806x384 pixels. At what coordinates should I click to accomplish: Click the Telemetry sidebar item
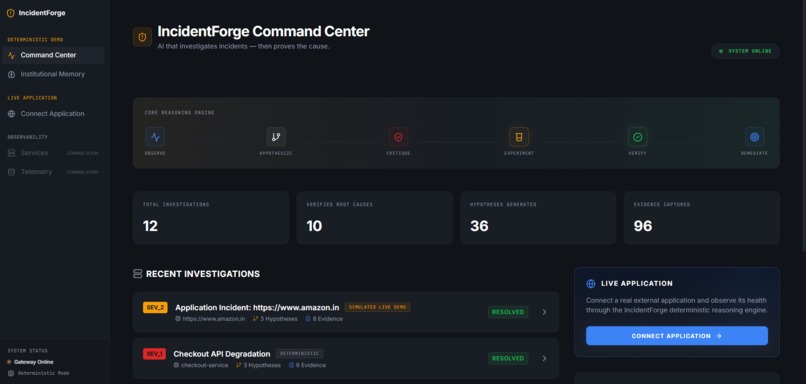tap(53, 172)
